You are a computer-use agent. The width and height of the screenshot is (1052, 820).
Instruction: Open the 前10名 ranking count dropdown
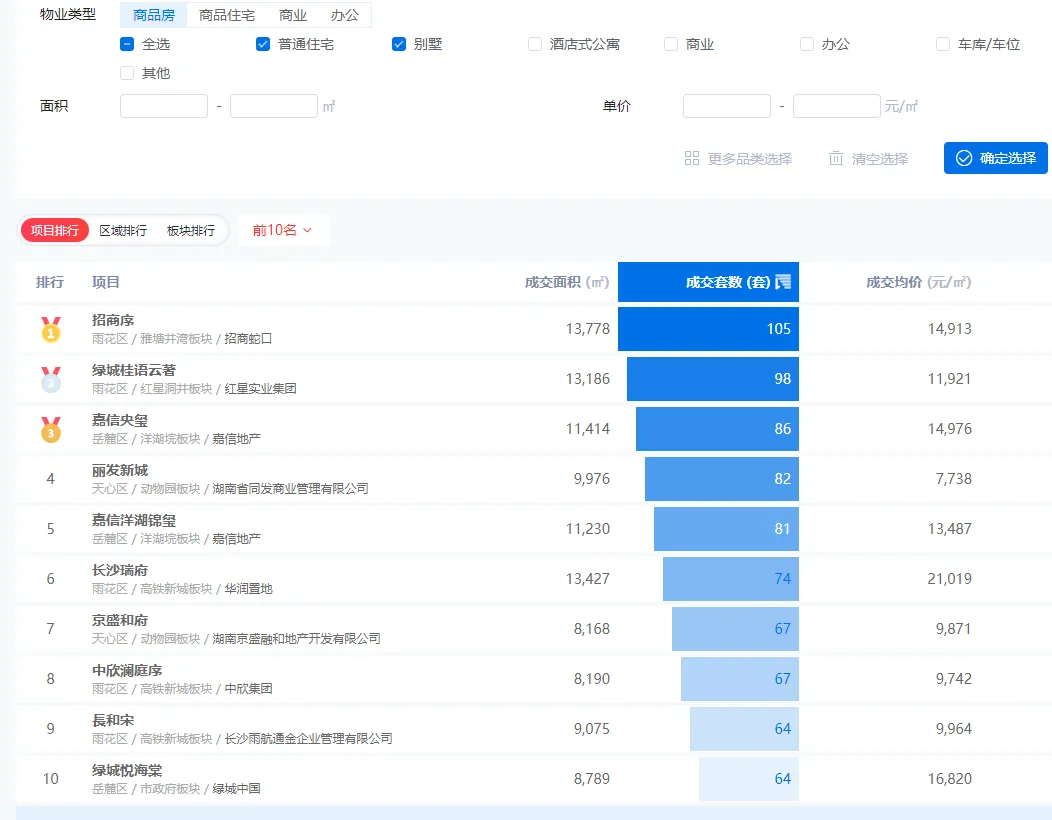(283, 230)
